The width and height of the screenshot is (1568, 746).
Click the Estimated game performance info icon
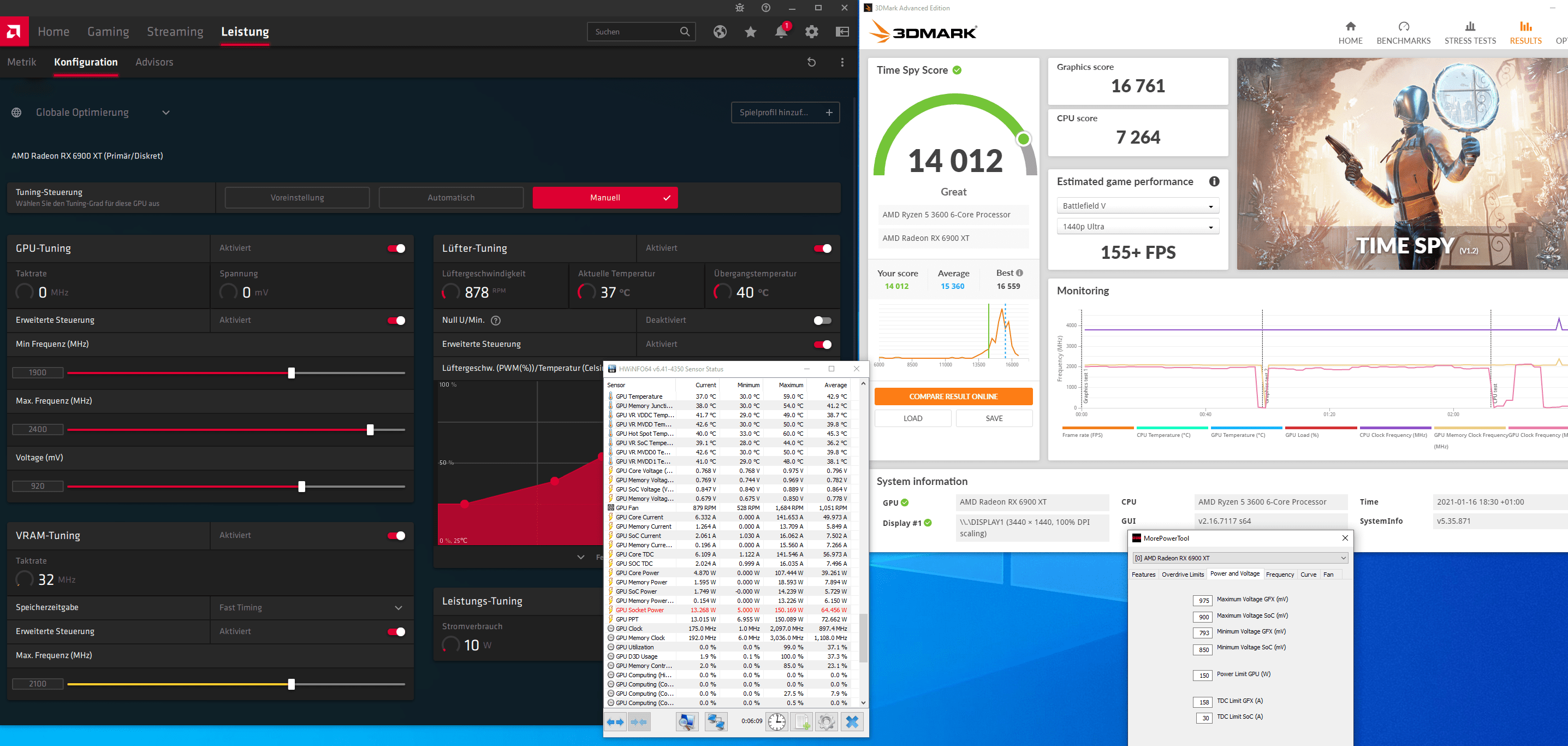[x=1214, y=181]
